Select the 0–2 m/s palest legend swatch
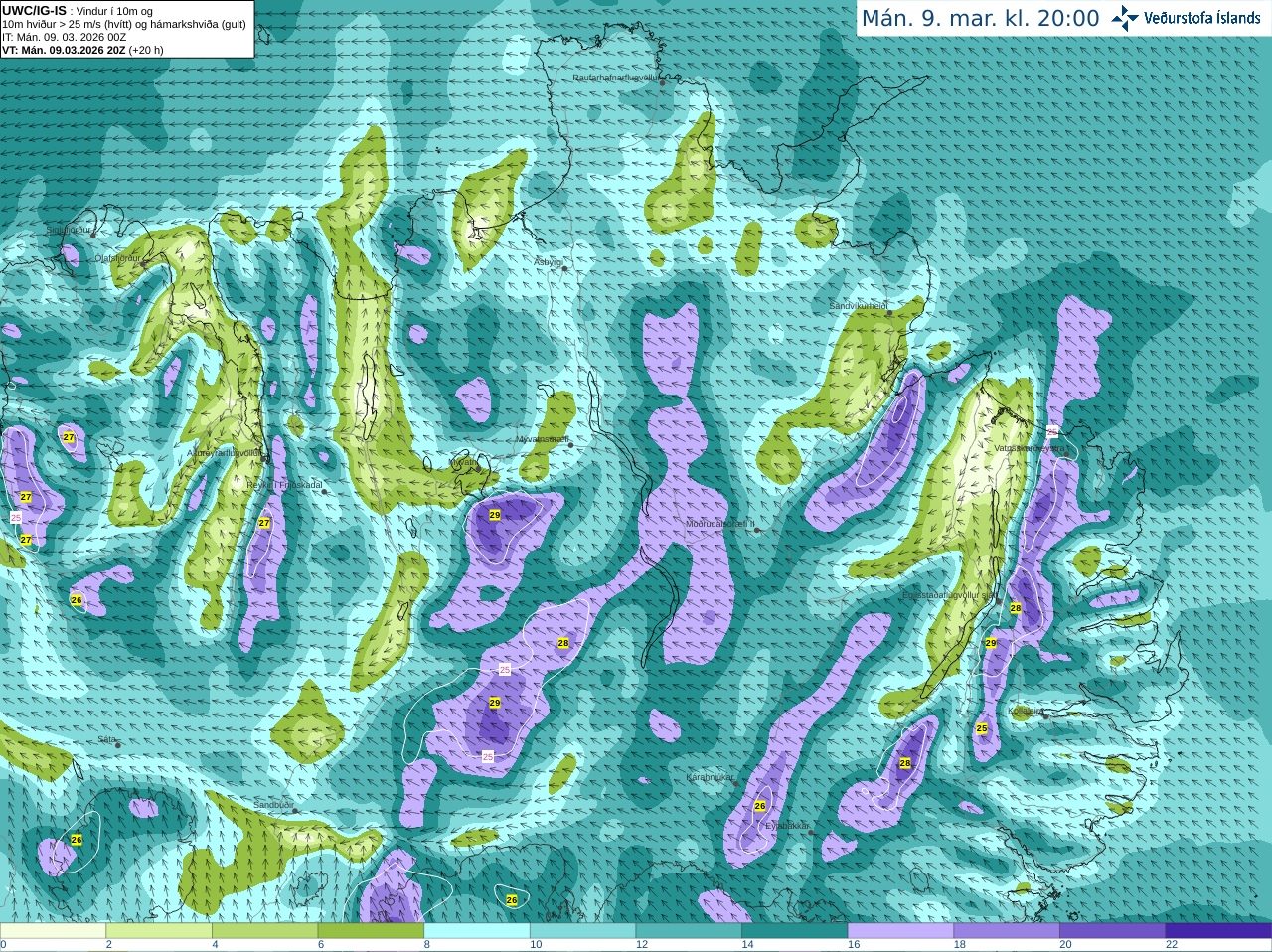 (53, 931)
